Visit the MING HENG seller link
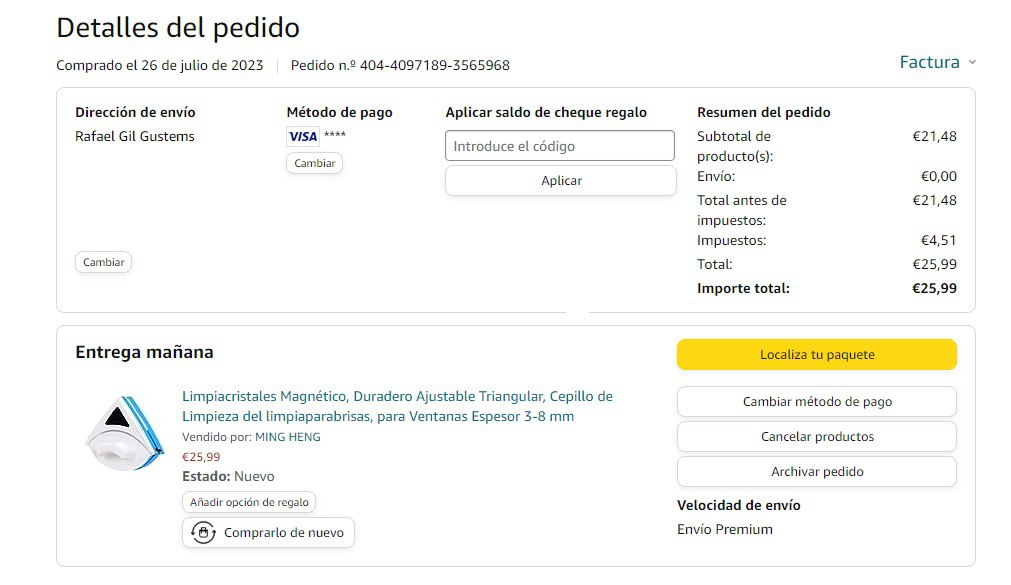 pos(288,437)
